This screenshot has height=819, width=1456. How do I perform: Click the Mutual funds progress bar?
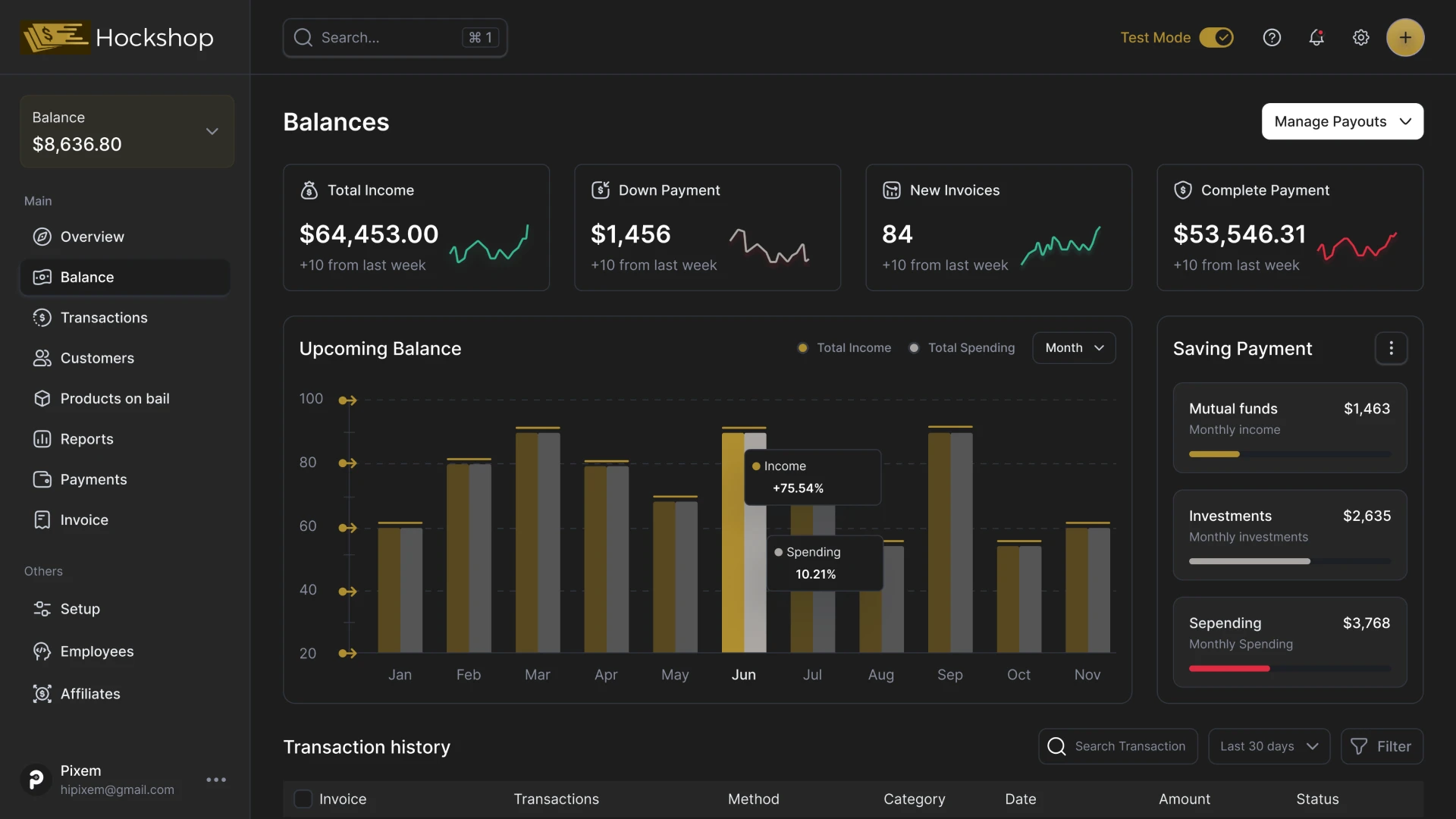(1288, 453)
